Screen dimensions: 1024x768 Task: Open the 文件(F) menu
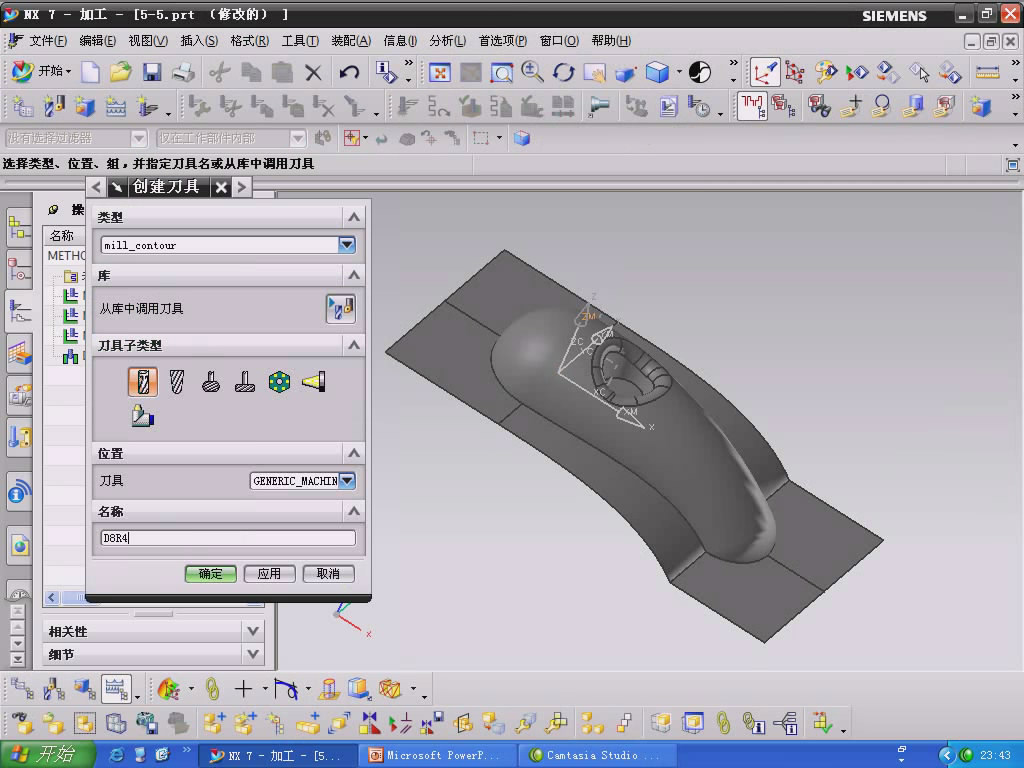coord(48,40)
